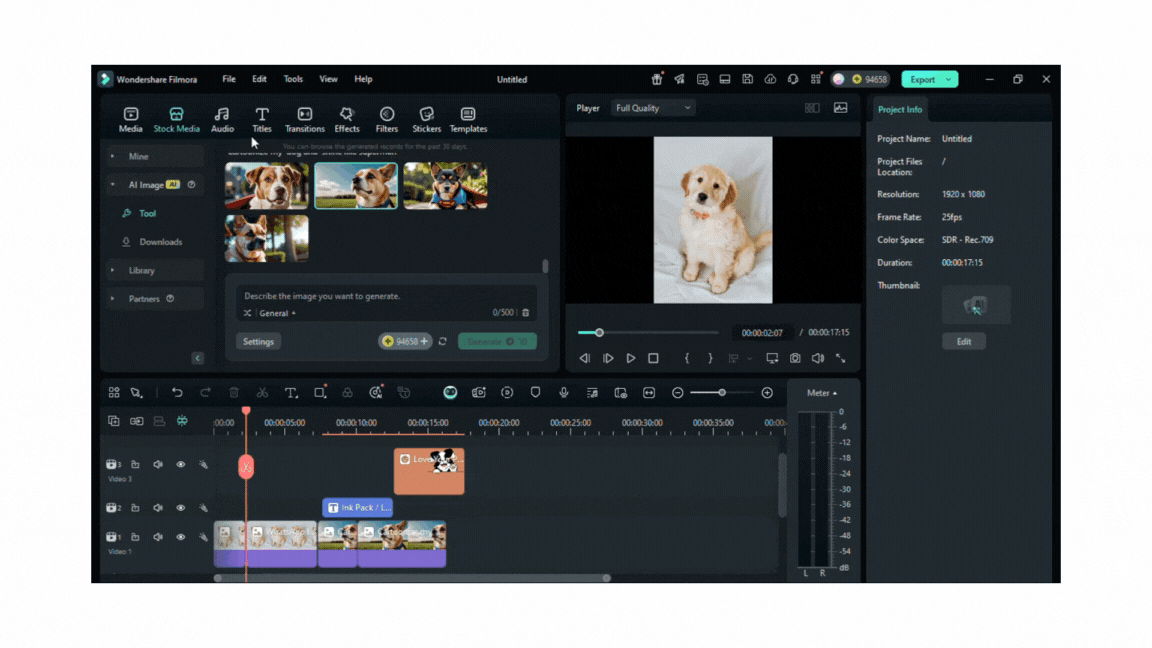Hide Video 1 track with eye icon

point(181,537)
